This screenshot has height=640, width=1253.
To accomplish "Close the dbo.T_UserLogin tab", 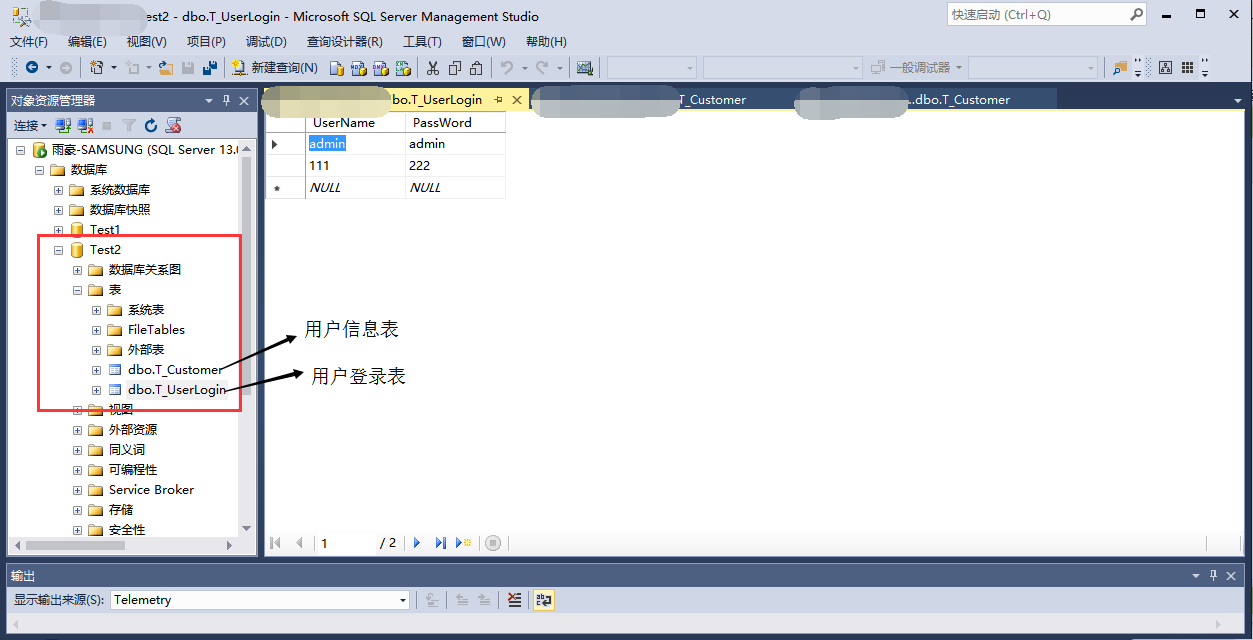I will tap(517, 100).
